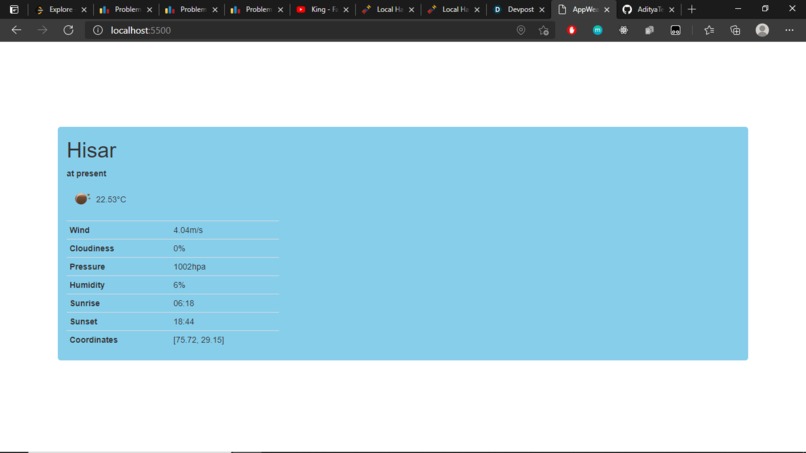This screenshot has width=806, height=453.
Task: Click the 0% cloudiness value
Action: tap(179, 248)
